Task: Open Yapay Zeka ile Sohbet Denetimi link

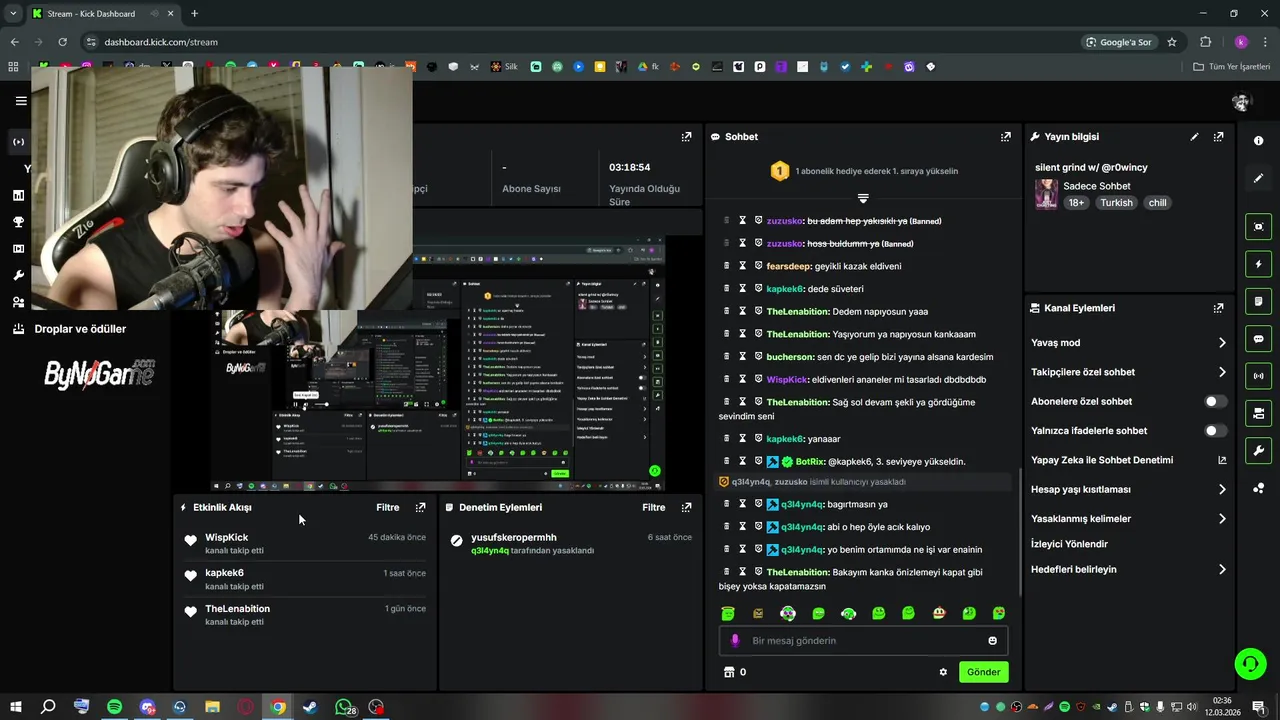Action: click(1128, 460)
